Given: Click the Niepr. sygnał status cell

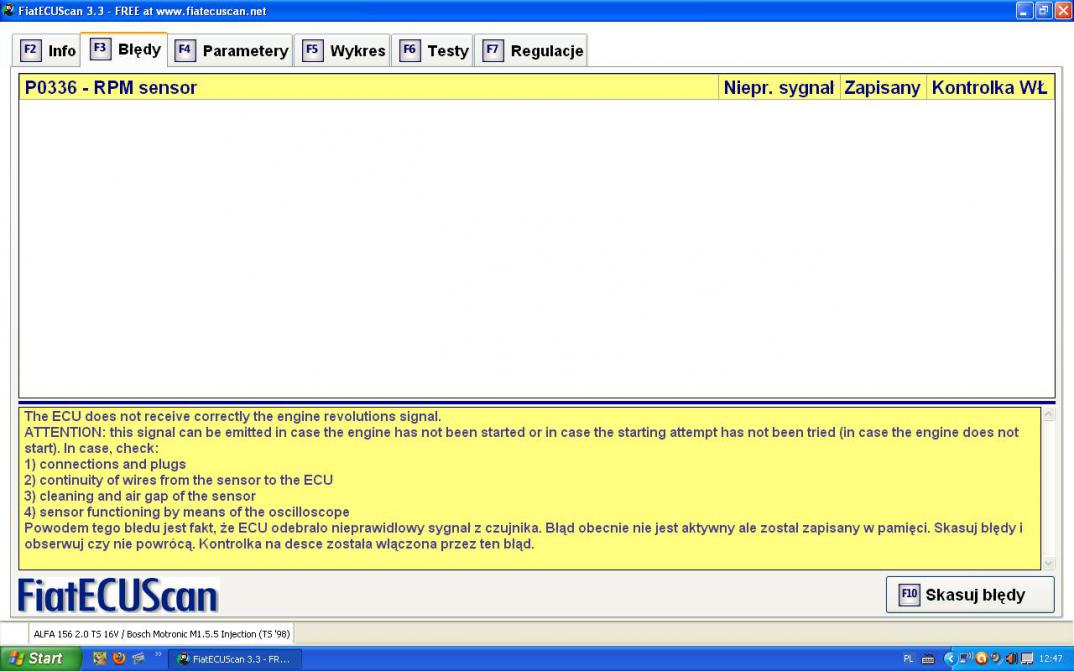Looking at the screenshot, I should pyautogui.click(x=779, y=88).
